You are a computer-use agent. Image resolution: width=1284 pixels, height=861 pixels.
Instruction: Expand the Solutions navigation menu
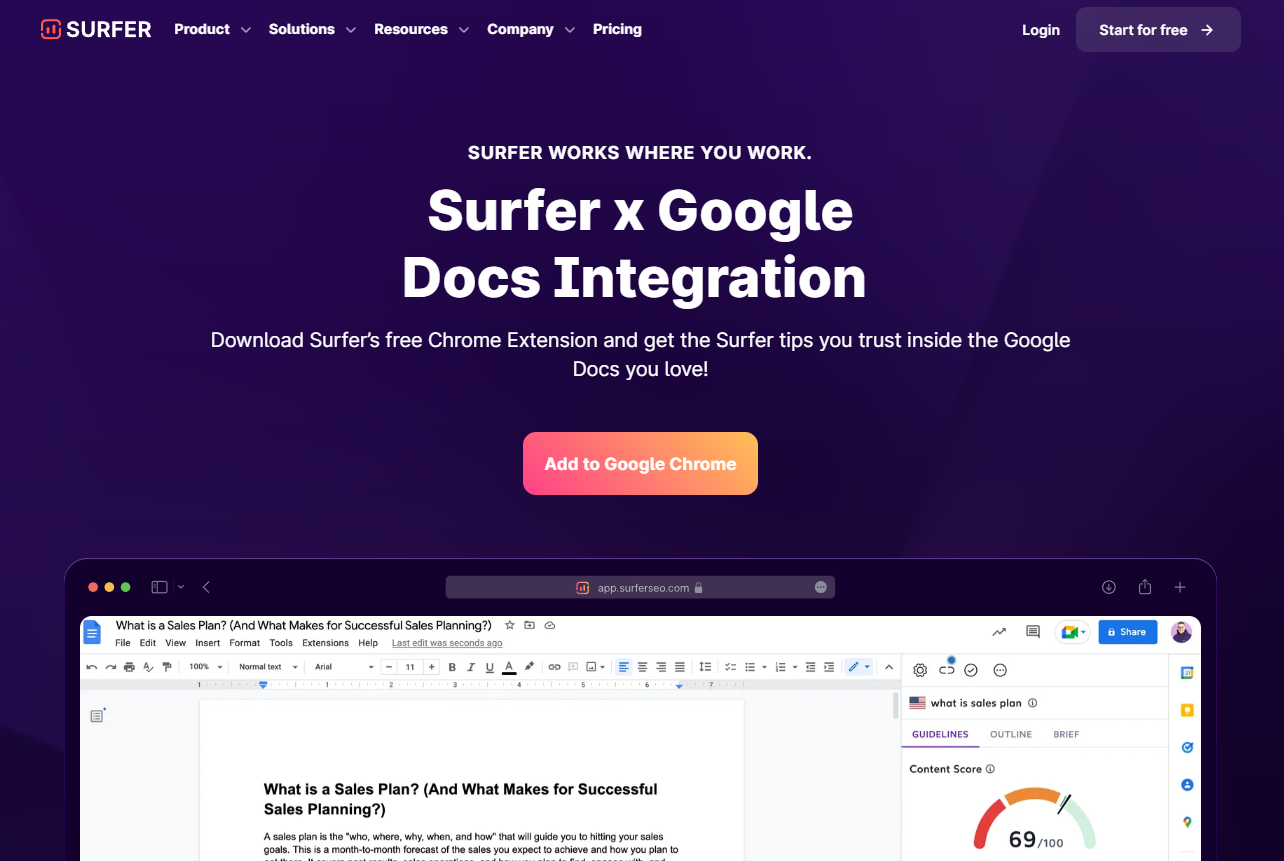312,29
